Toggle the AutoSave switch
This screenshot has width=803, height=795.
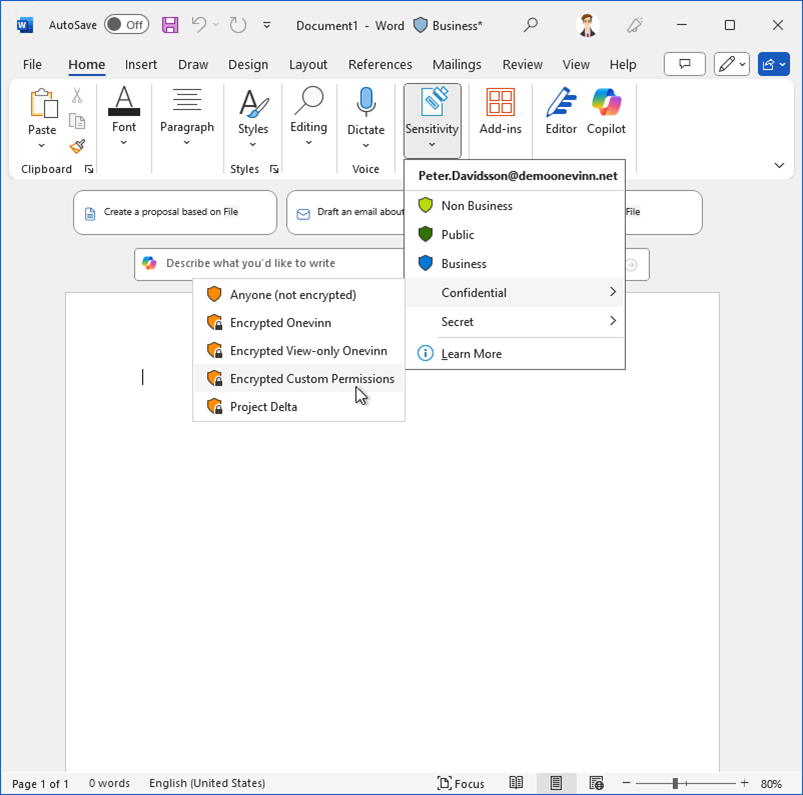click(x=126, y=25)
